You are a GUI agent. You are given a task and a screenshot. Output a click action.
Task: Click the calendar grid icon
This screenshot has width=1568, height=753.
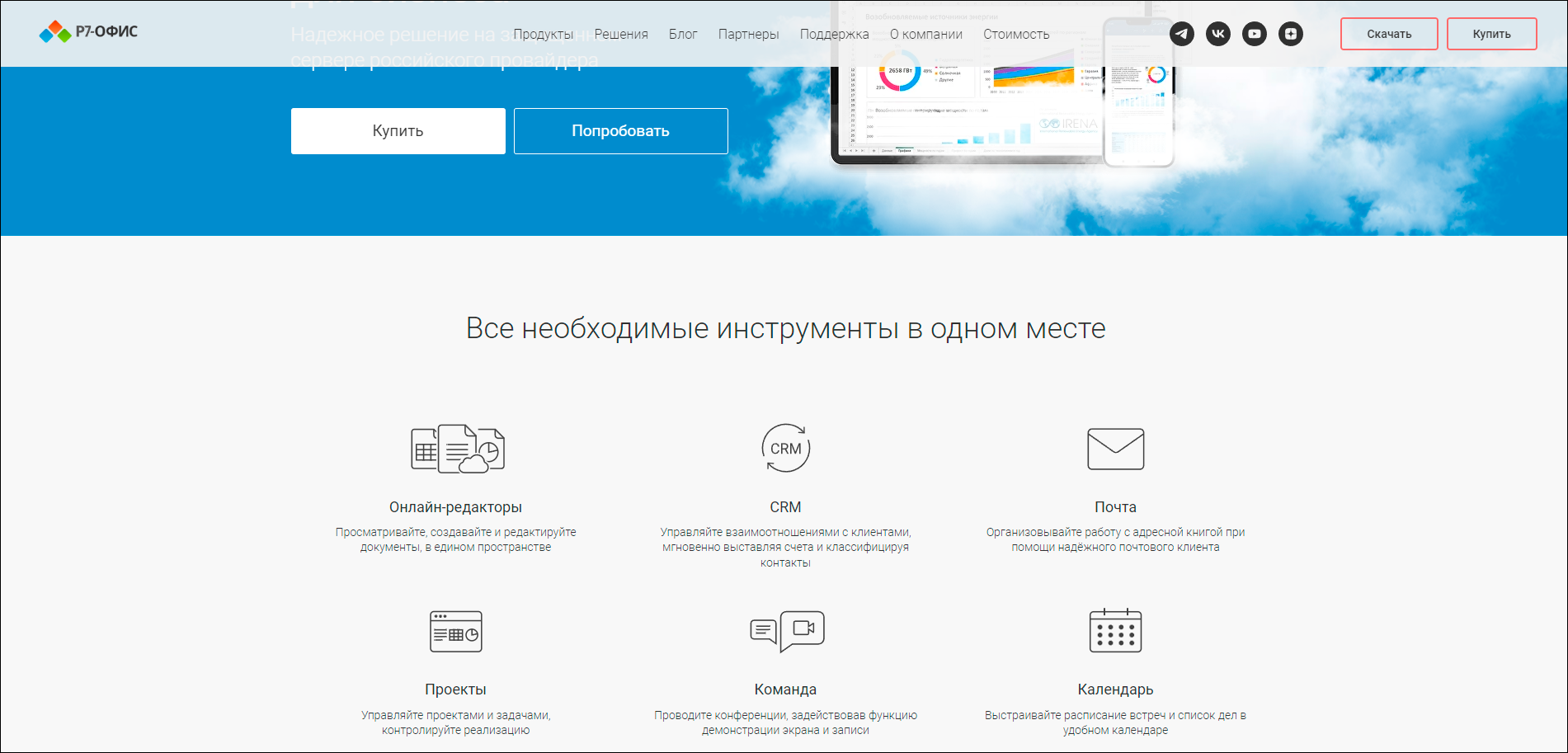click(x=1116, y=631)
